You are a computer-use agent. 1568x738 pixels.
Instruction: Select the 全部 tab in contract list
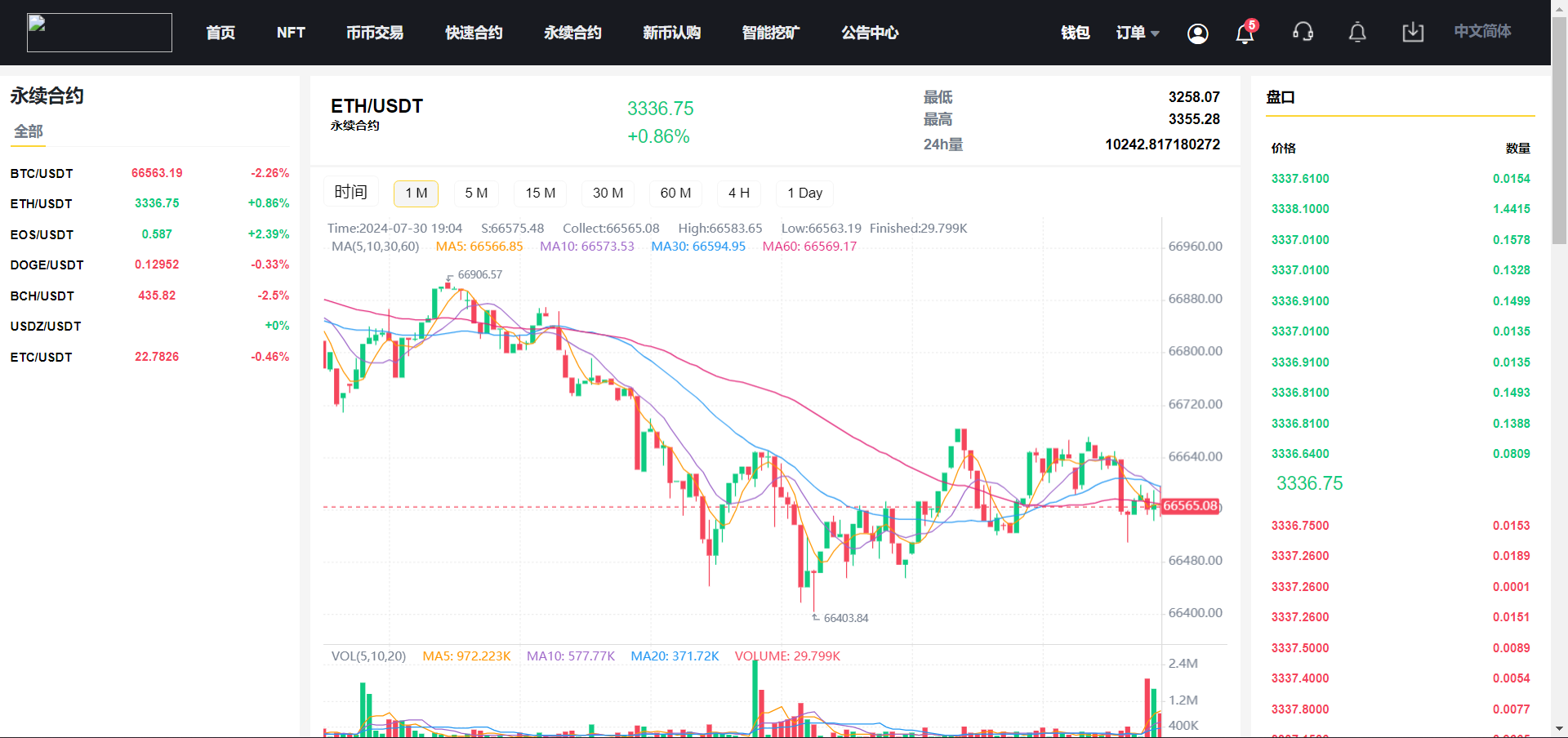(29, 131)
